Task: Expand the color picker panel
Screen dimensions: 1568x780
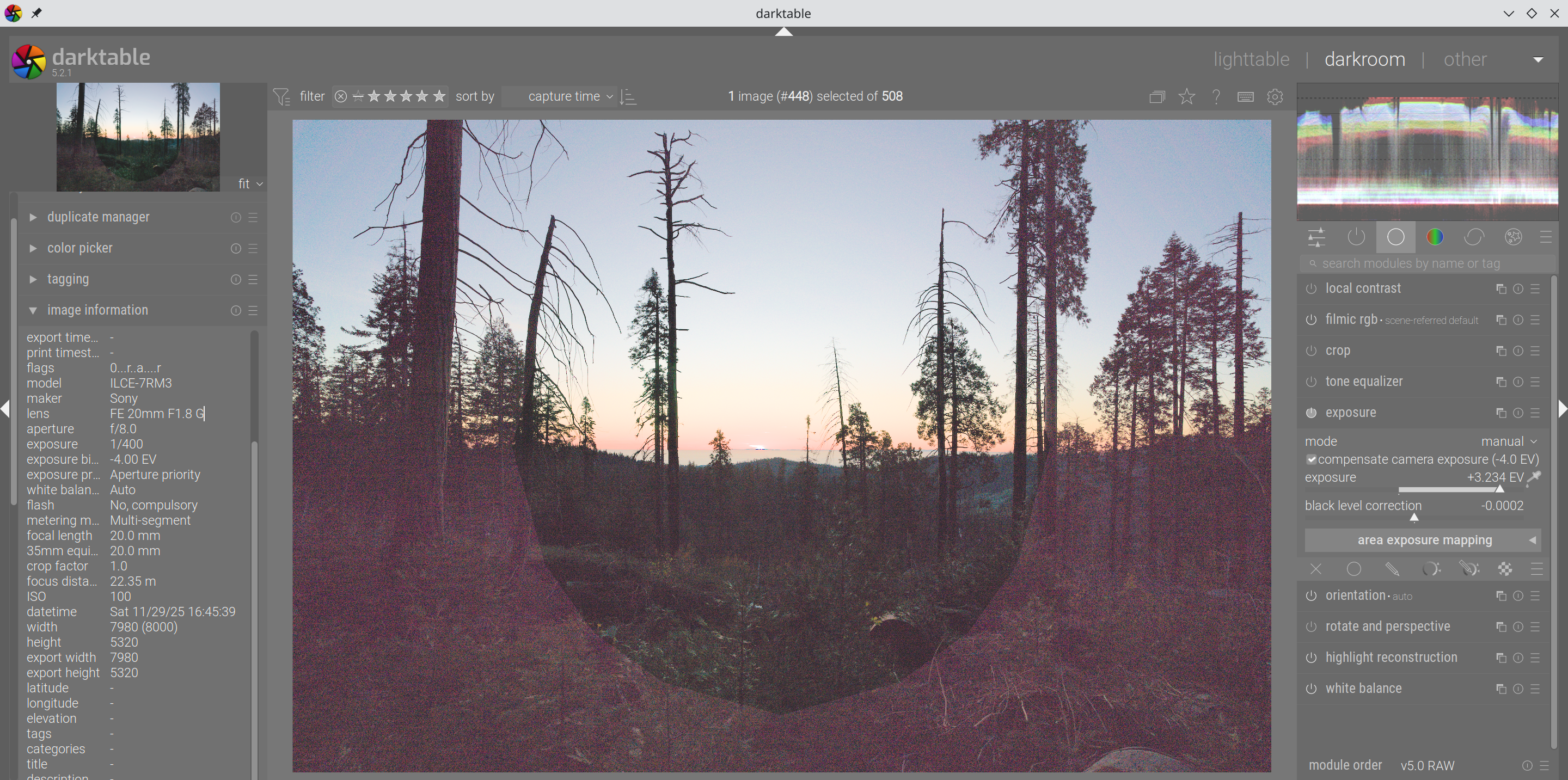Action: 79,248
